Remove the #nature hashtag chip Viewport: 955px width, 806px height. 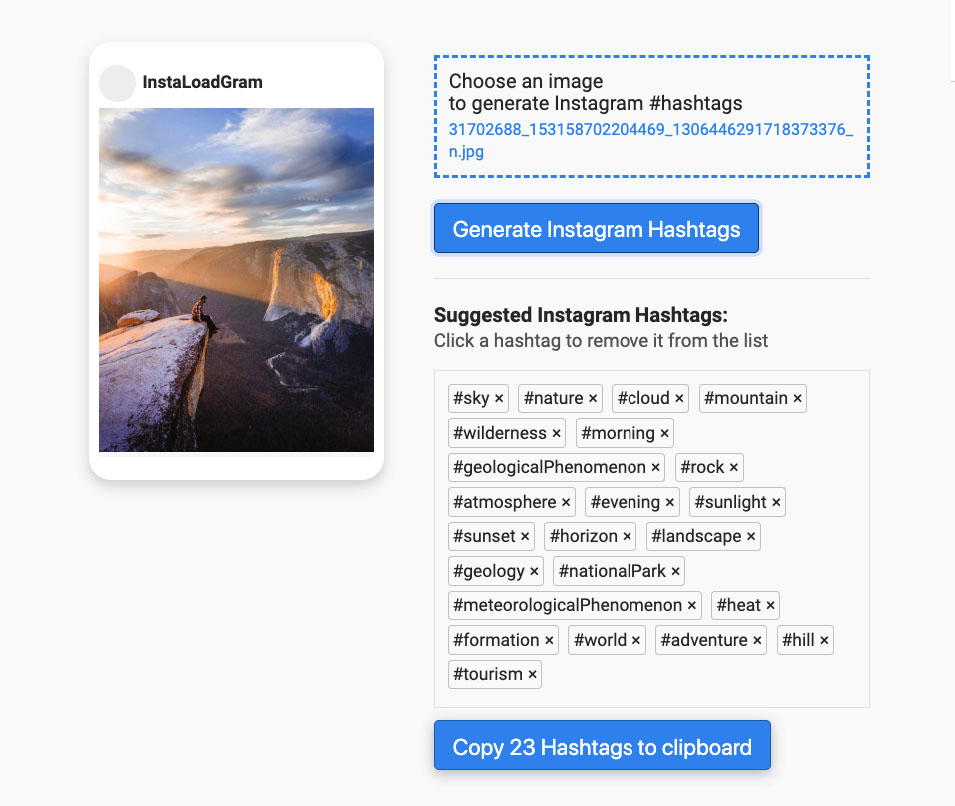point(560,398)
